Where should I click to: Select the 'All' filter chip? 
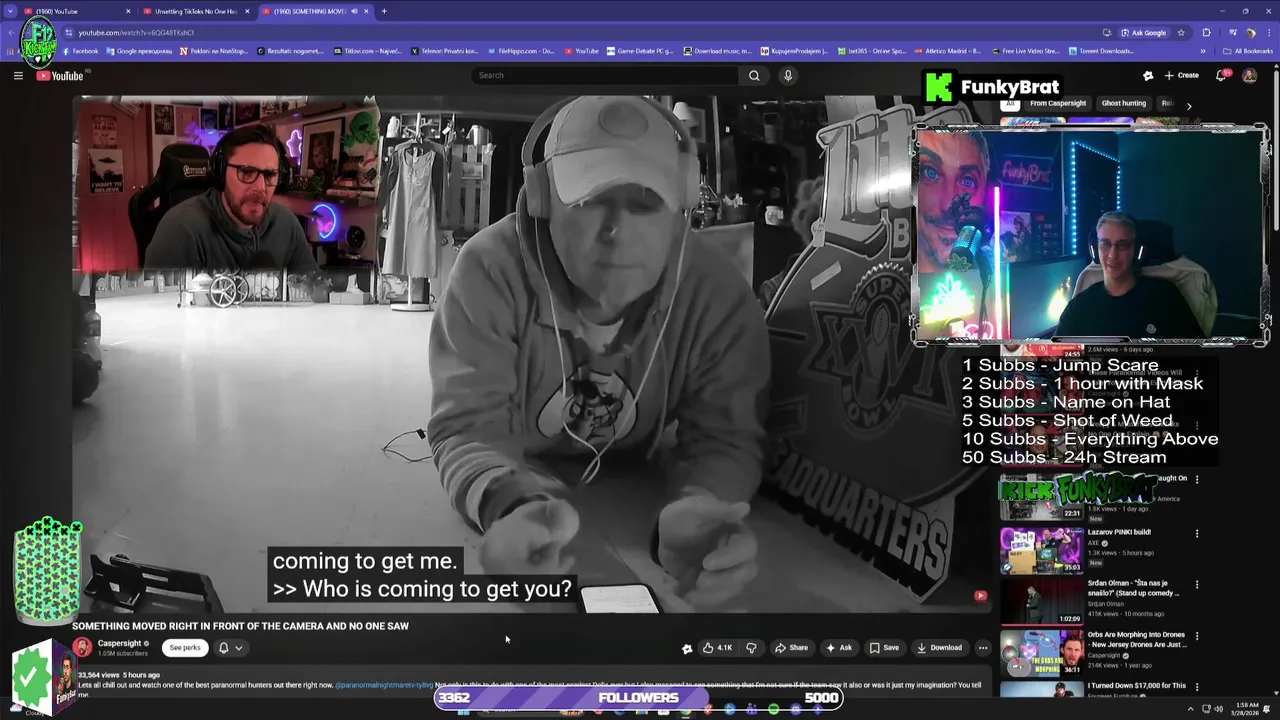(1010, 103)
